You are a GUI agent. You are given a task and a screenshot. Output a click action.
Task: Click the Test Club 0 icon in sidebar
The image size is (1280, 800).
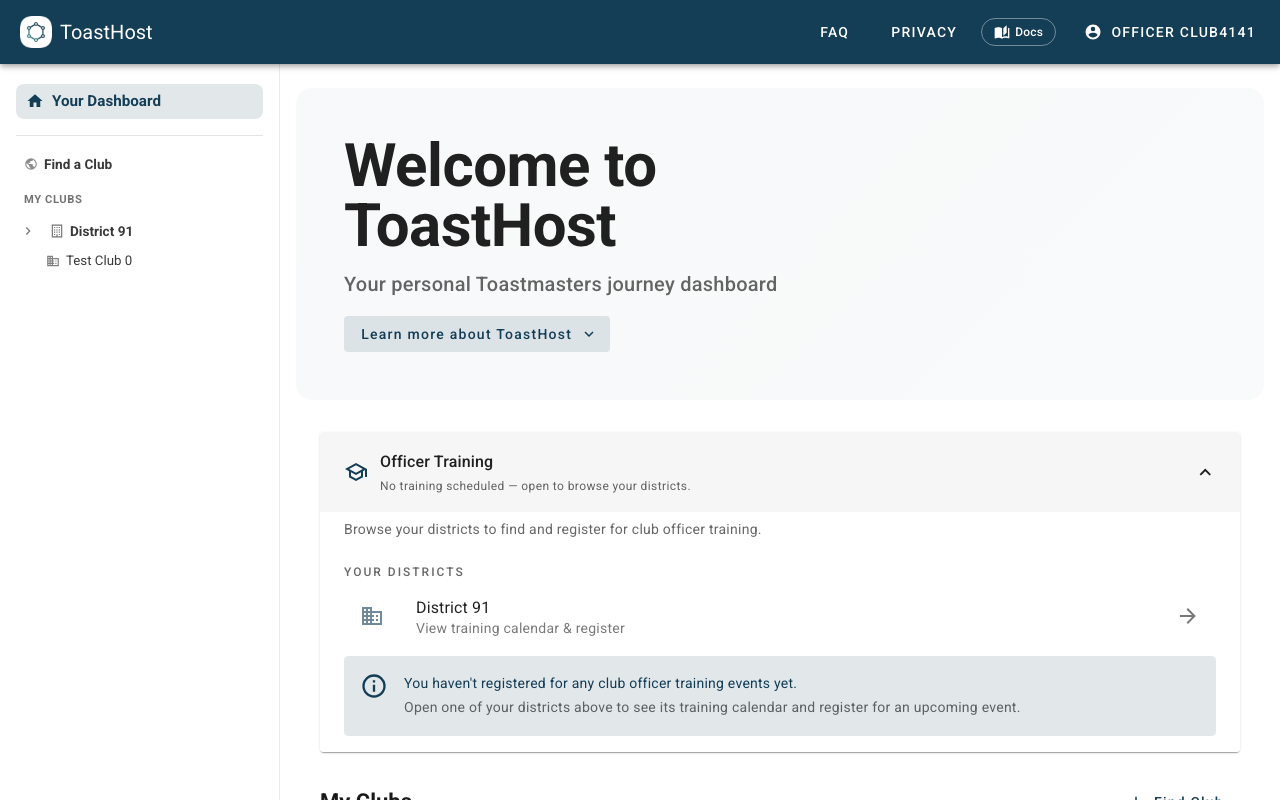[x=53, y=261]
